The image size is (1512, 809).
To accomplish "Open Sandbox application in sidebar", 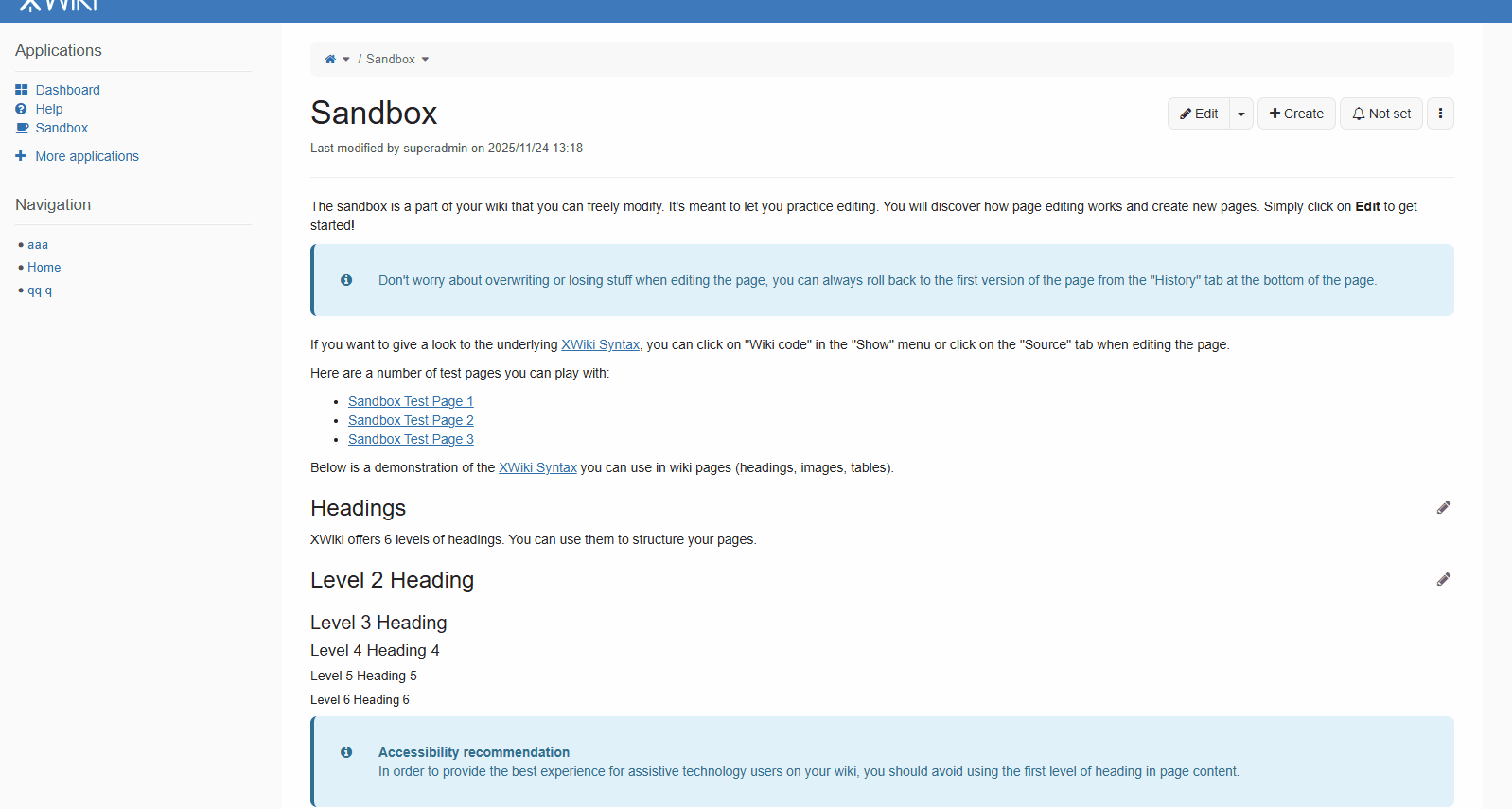I will 62,128.
